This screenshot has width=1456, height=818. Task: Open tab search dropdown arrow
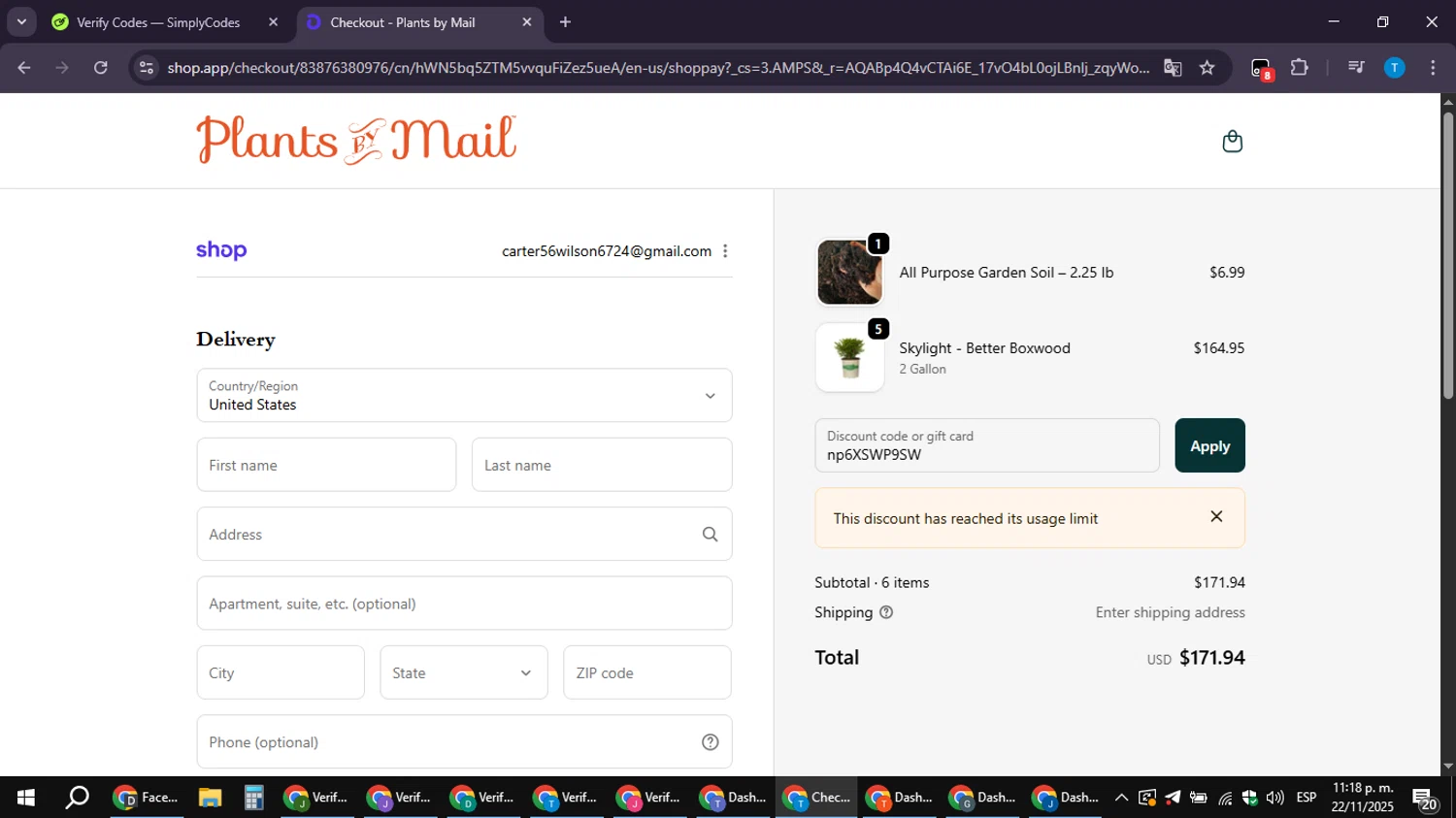click(21, 22)
